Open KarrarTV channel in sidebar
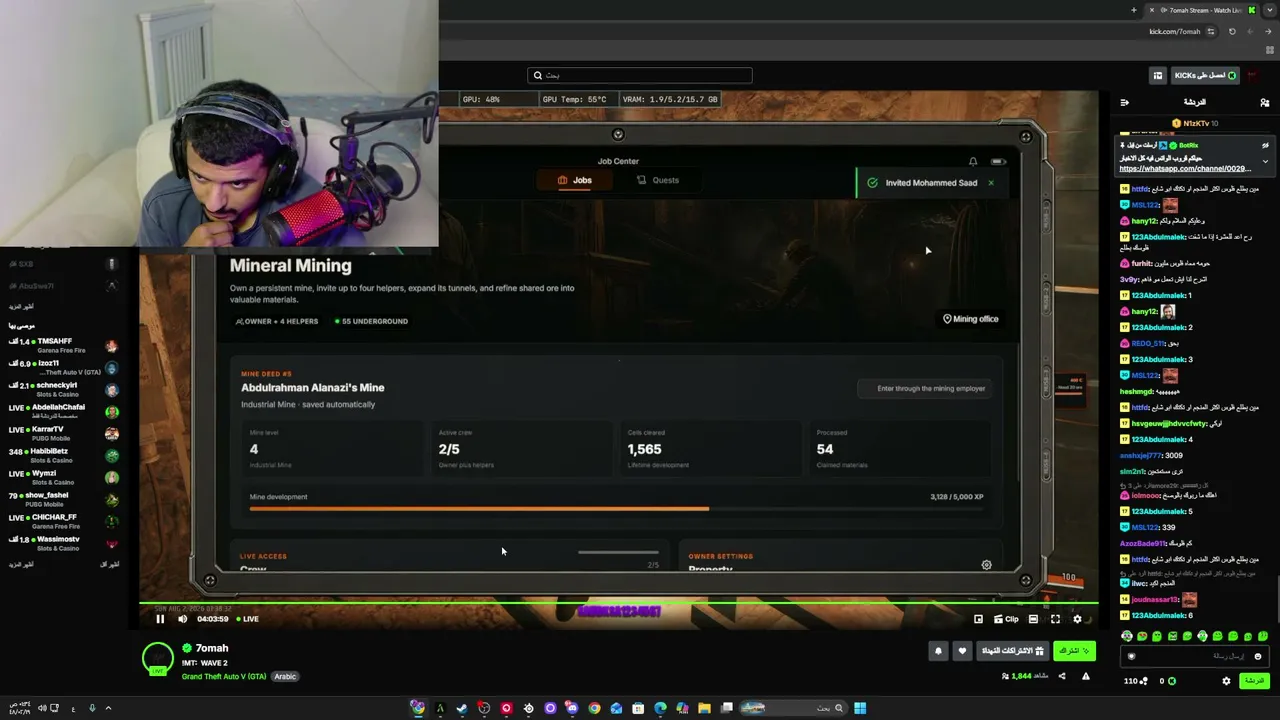The height and width of the screenshot is (720, 1280). point(62,433)
